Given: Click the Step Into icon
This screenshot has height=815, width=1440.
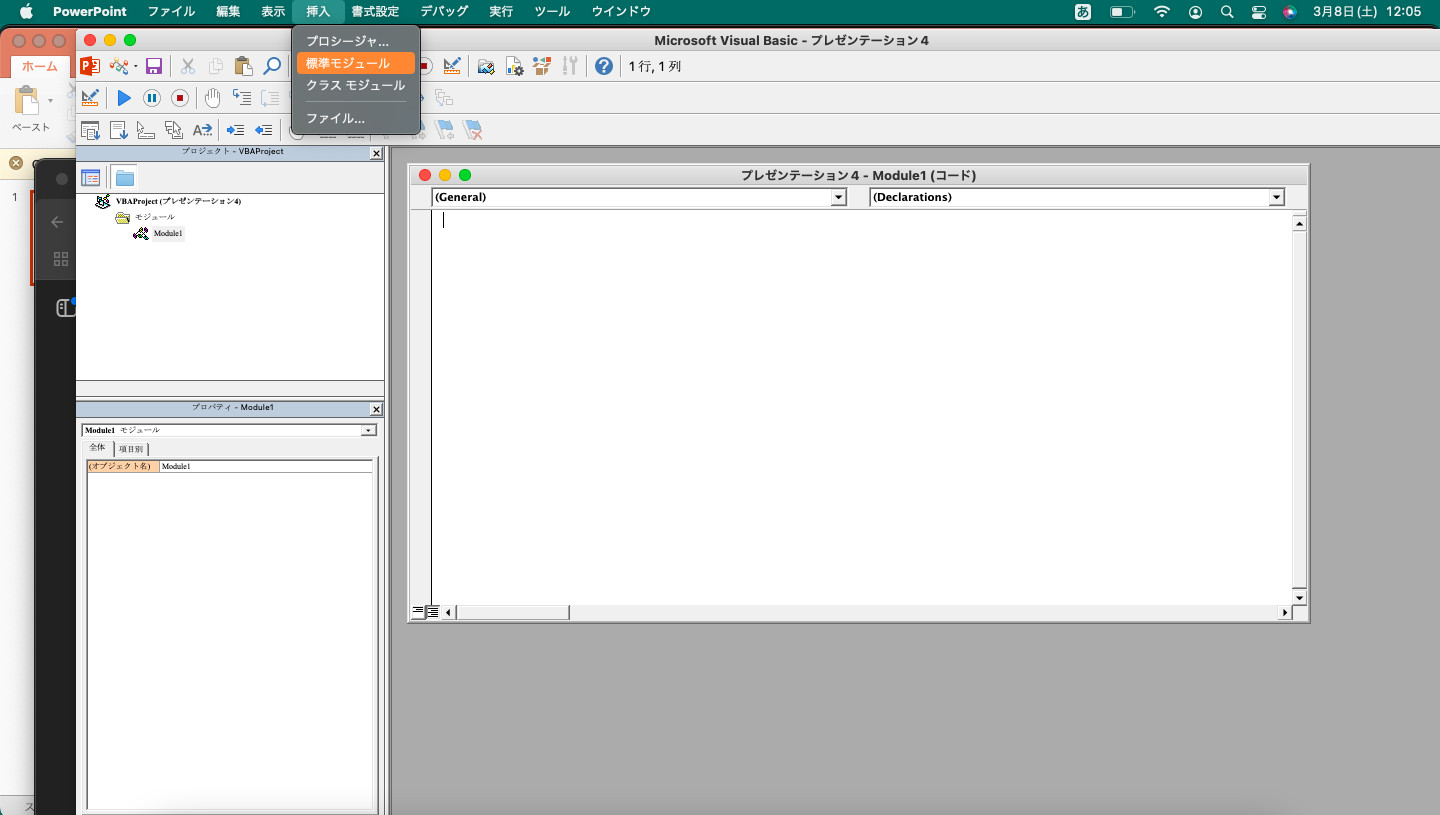Looking at the screenshot, I should (x=241, y=98).
